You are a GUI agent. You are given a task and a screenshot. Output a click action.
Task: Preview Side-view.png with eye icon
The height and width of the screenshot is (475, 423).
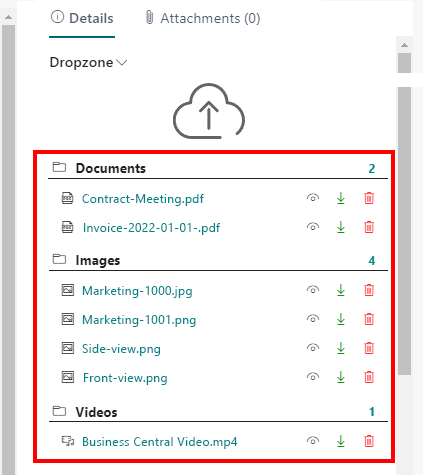[x=313, y=348]
